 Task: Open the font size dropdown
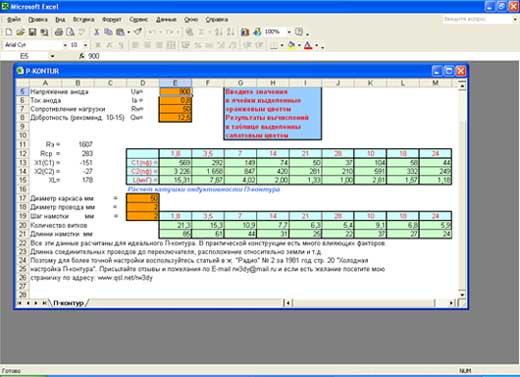coord(85,45)
